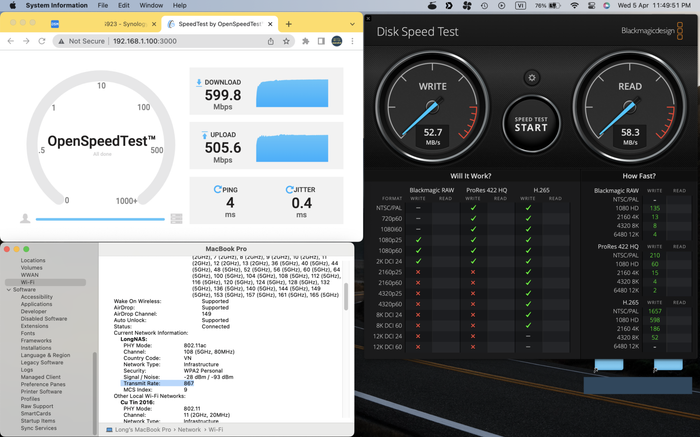Open the System Information app menu
The image size is (700, 437).
click(x=57, y=5)
